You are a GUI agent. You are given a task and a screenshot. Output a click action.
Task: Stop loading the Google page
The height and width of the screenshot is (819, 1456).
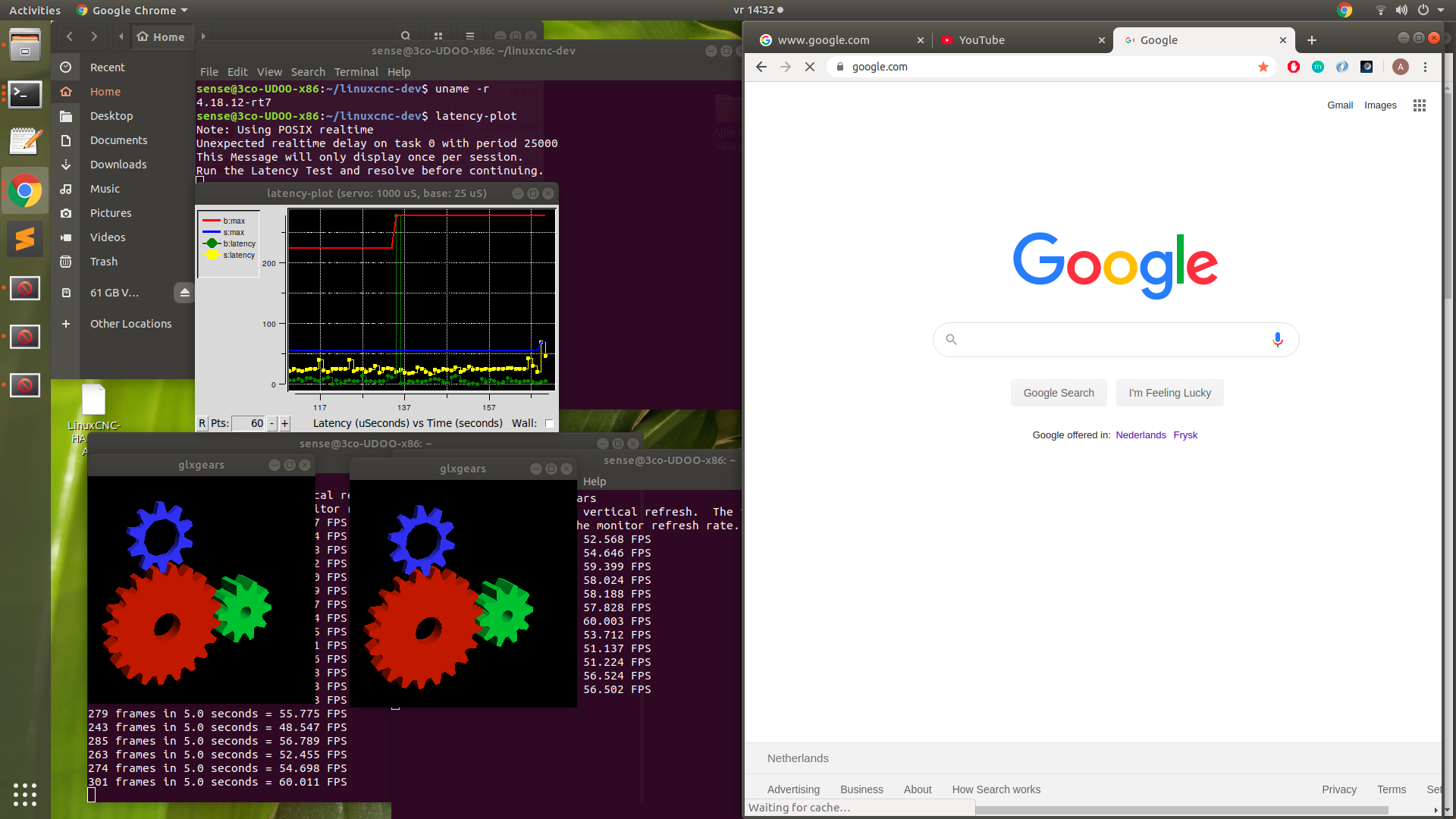click(810, 67)
